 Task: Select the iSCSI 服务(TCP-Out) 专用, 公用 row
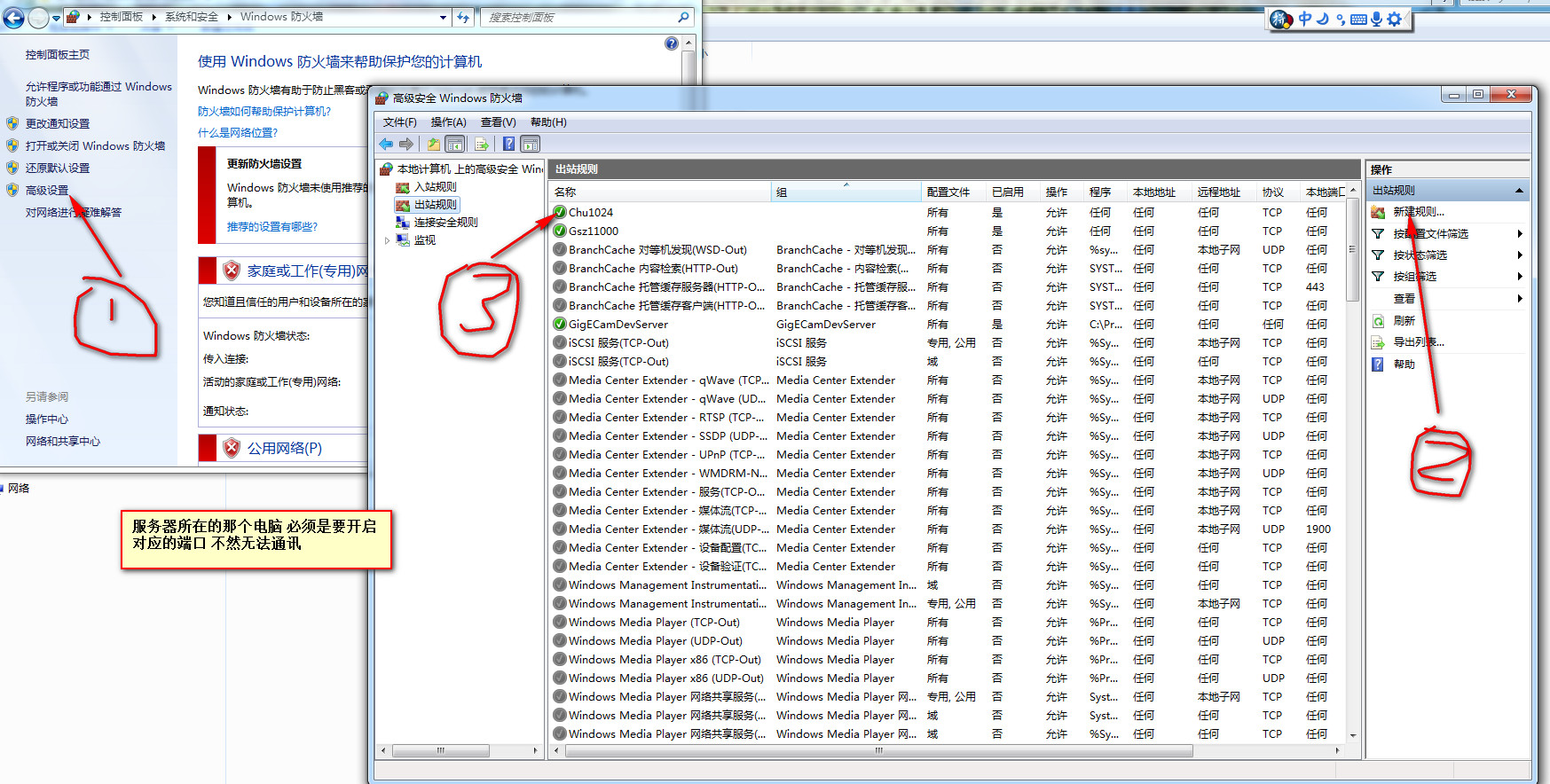(947, 342)
